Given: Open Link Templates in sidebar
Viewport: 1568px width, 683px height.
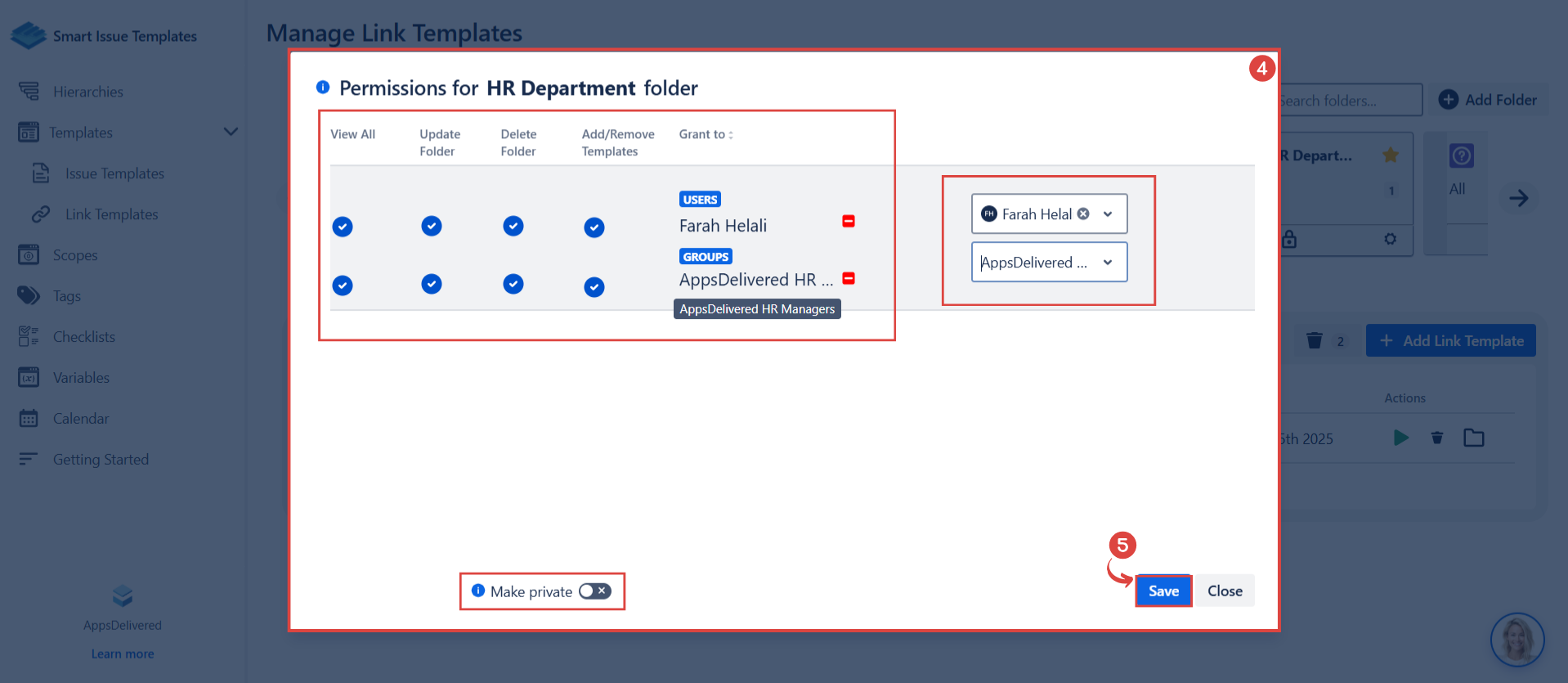Looking at the screenshot, I should pos(111,214).
